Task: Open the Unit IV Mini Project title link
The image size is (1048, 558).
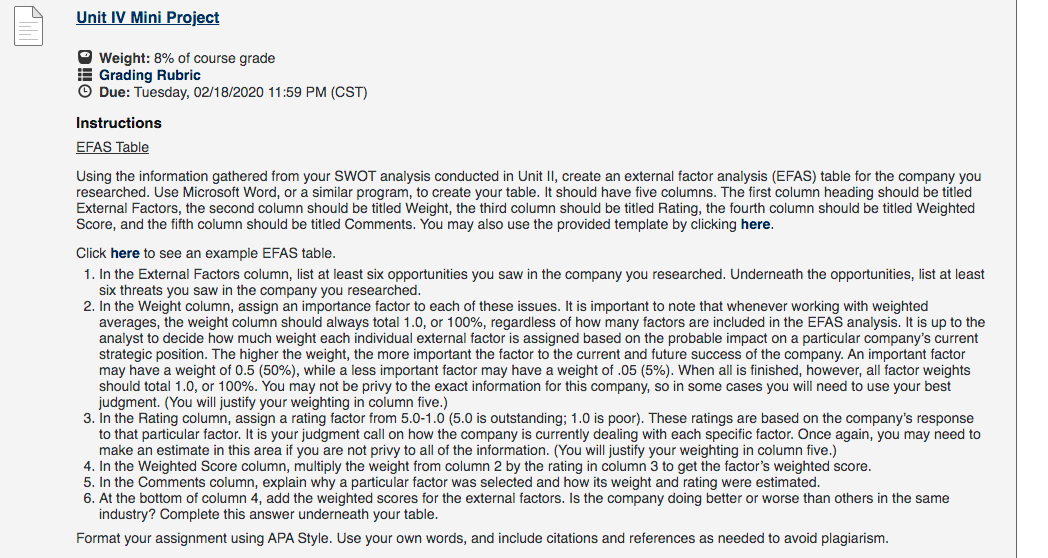Action: [148, 17]
